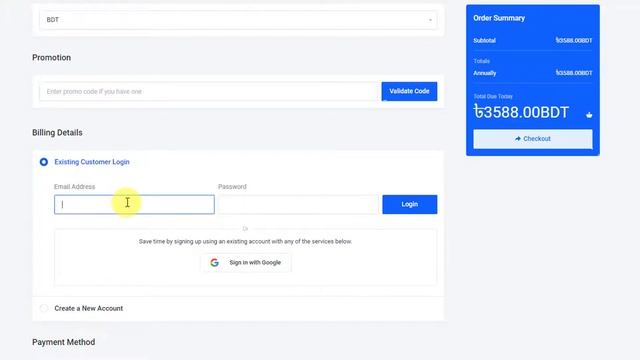Click into the Email Address field
Viewport: 640px width, 360px height.
coord(134,204)
